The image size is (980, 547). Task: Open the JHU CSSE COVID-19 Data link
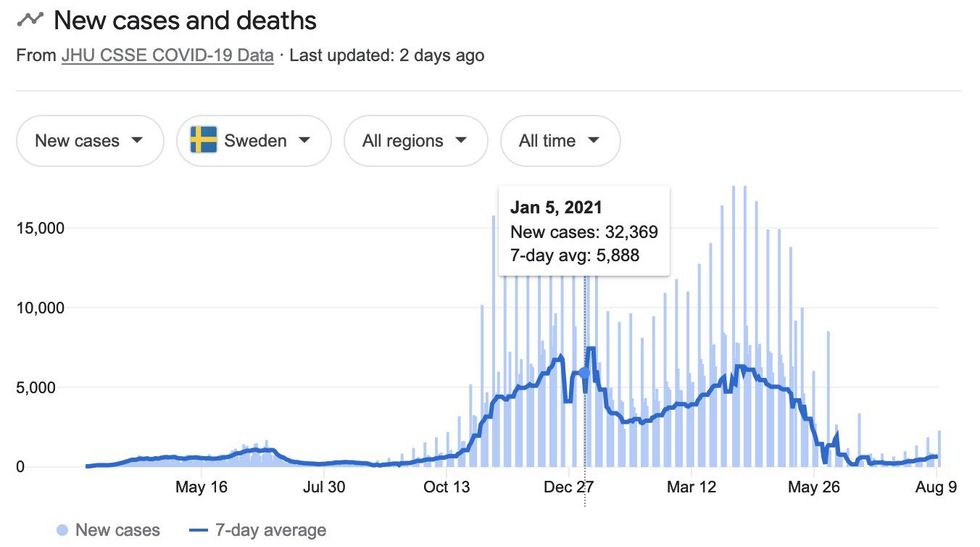point(167,55)
